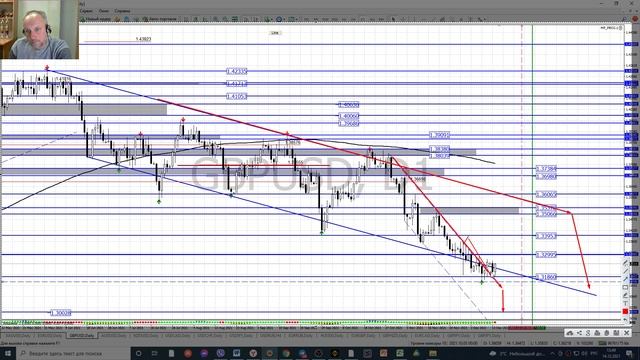Select the 1.40066 price level label

click(349, 116)
